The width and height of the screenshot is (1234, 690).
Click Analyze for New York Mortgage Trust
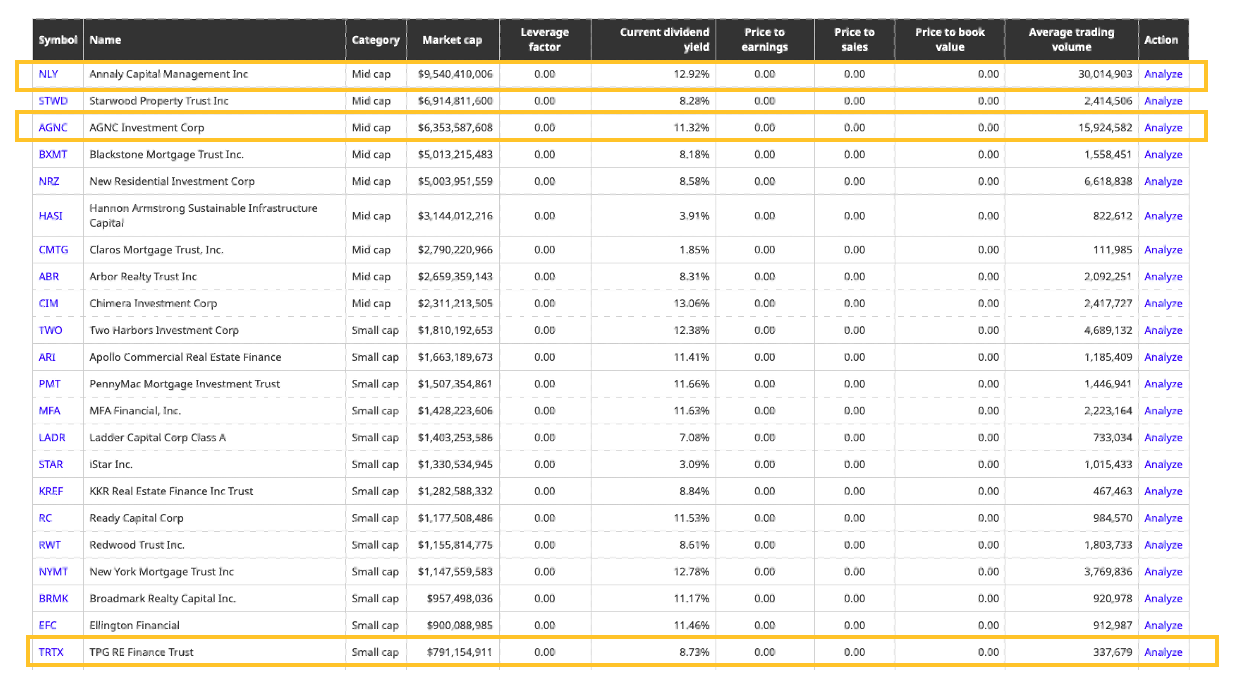pos(1163,572)
